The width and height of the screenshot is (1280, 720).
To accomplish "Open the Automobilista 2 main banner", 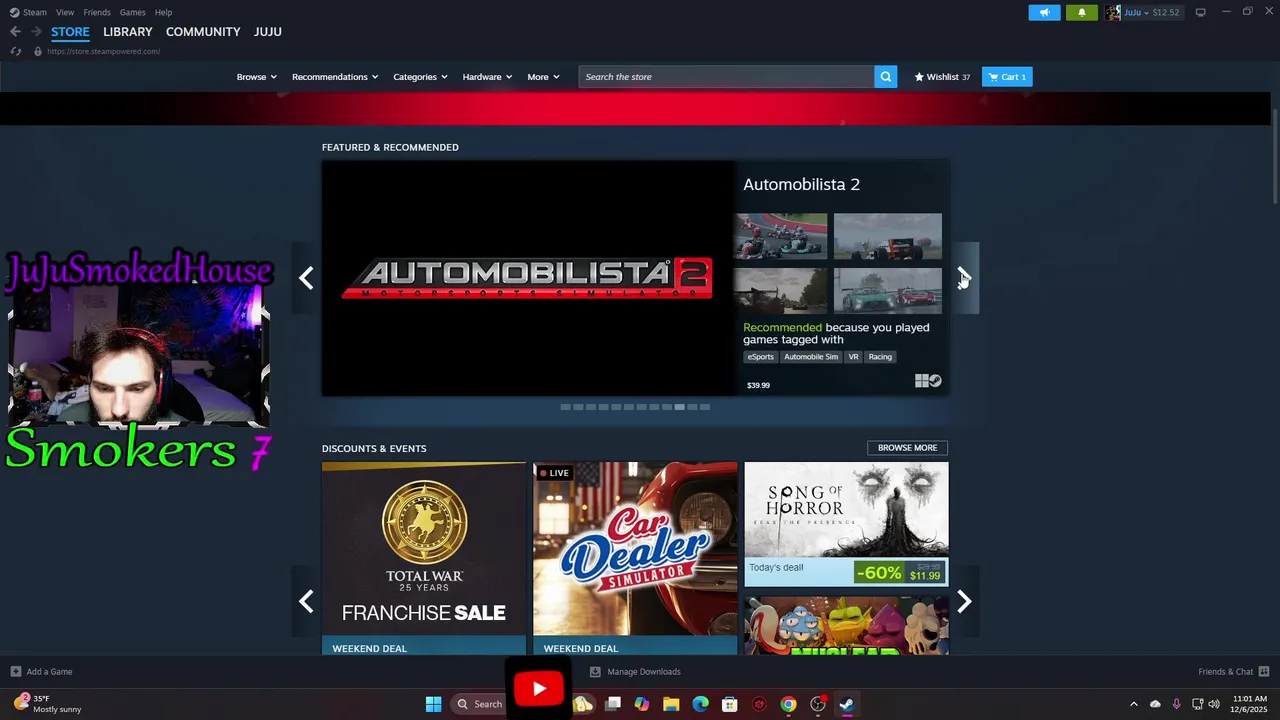I will pyautogui.click(x=528, y=278).
